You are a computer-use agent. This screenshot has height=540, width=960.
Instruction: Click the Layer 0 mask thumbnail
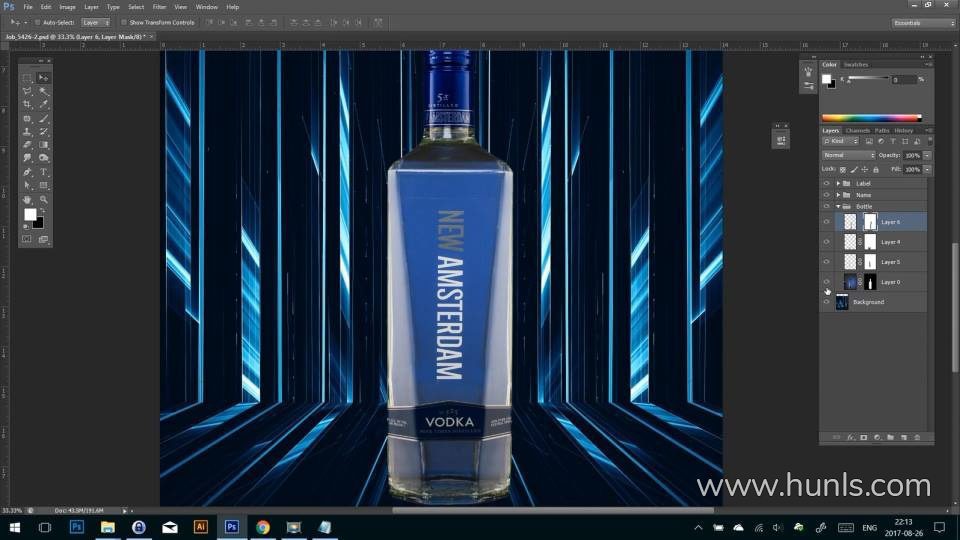870,282
